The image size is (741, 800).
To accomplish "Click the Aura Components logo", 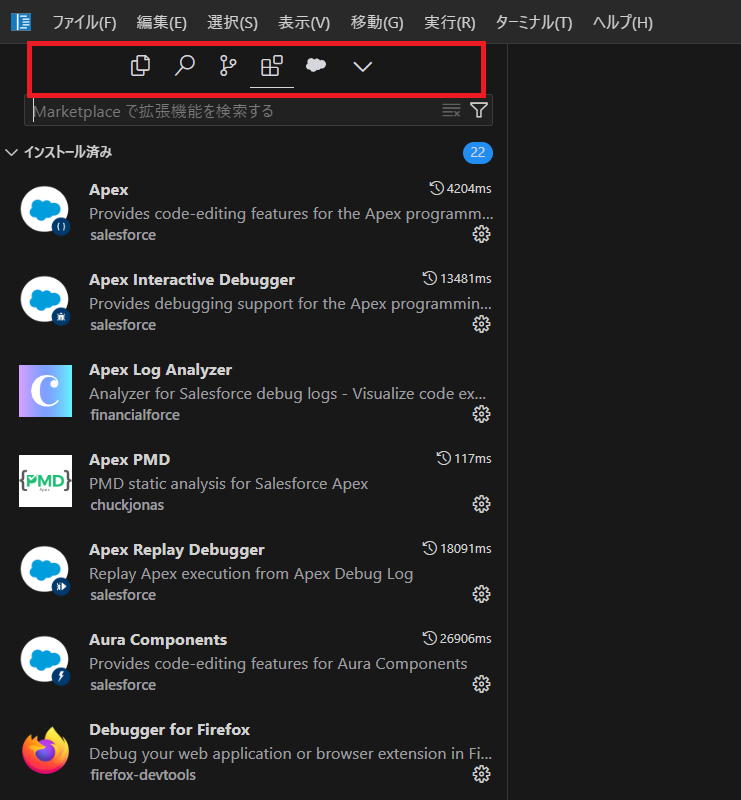I will pyautogui.click(x=45, y=661).
